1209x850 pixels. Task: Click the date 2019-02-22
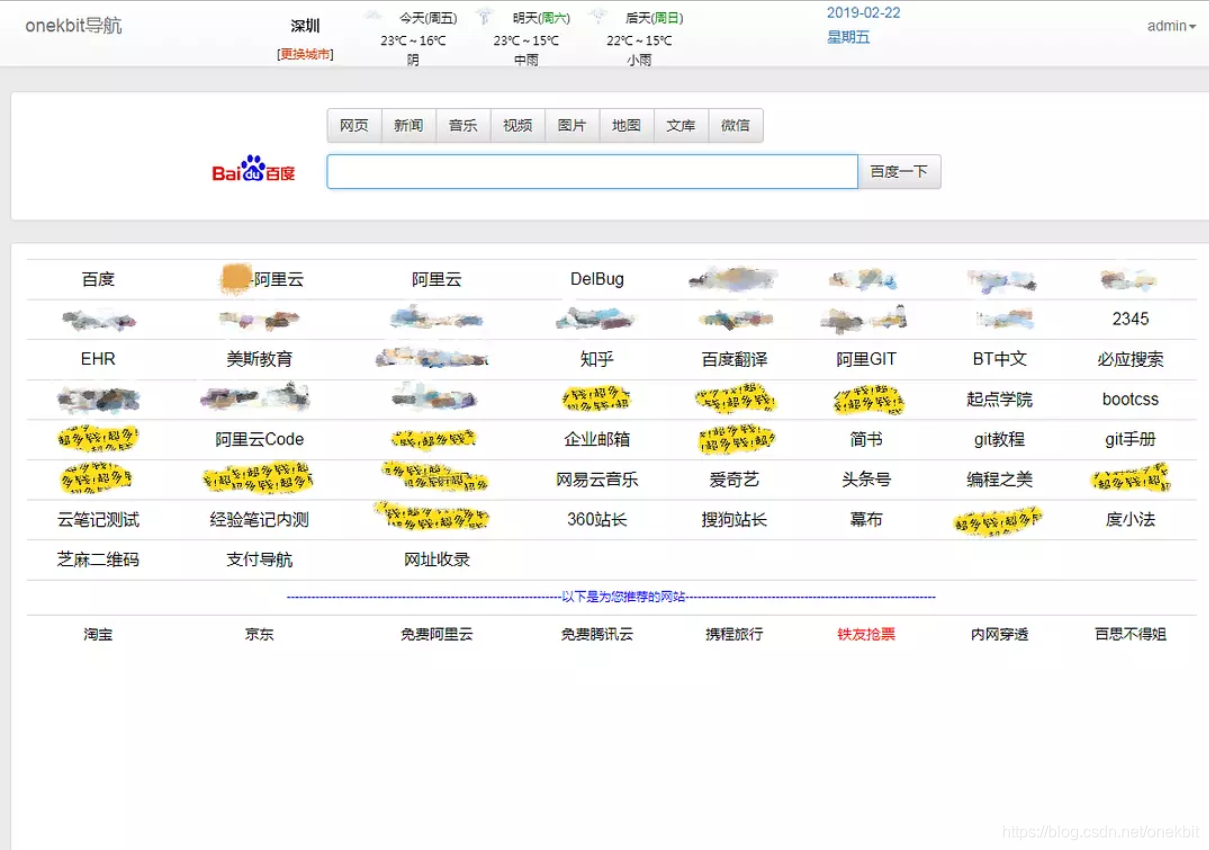coord(863,13)
